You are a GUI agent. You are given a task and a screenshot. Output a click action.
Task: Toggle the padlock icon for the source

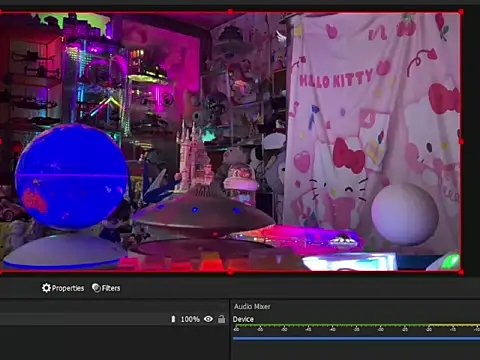tap(221, 319)
